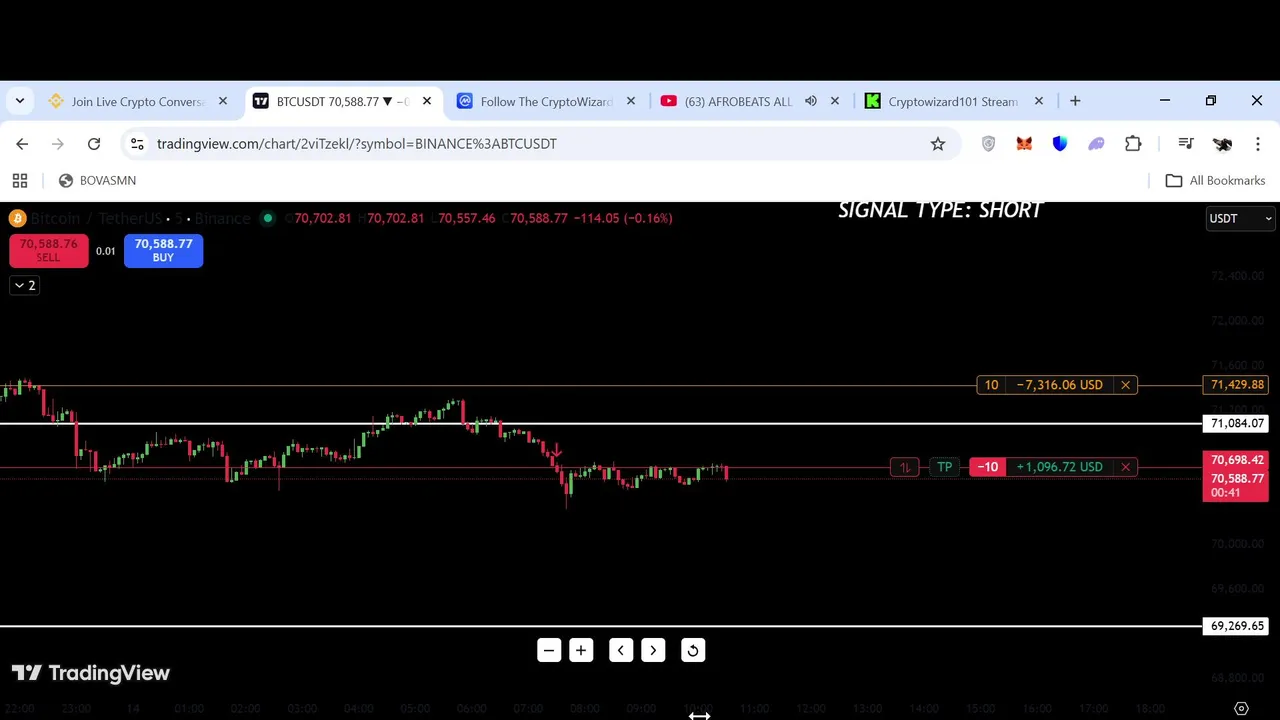Click the blue shield extension icon
This screenshot has width=1280, height=720.
(1060, 144)
